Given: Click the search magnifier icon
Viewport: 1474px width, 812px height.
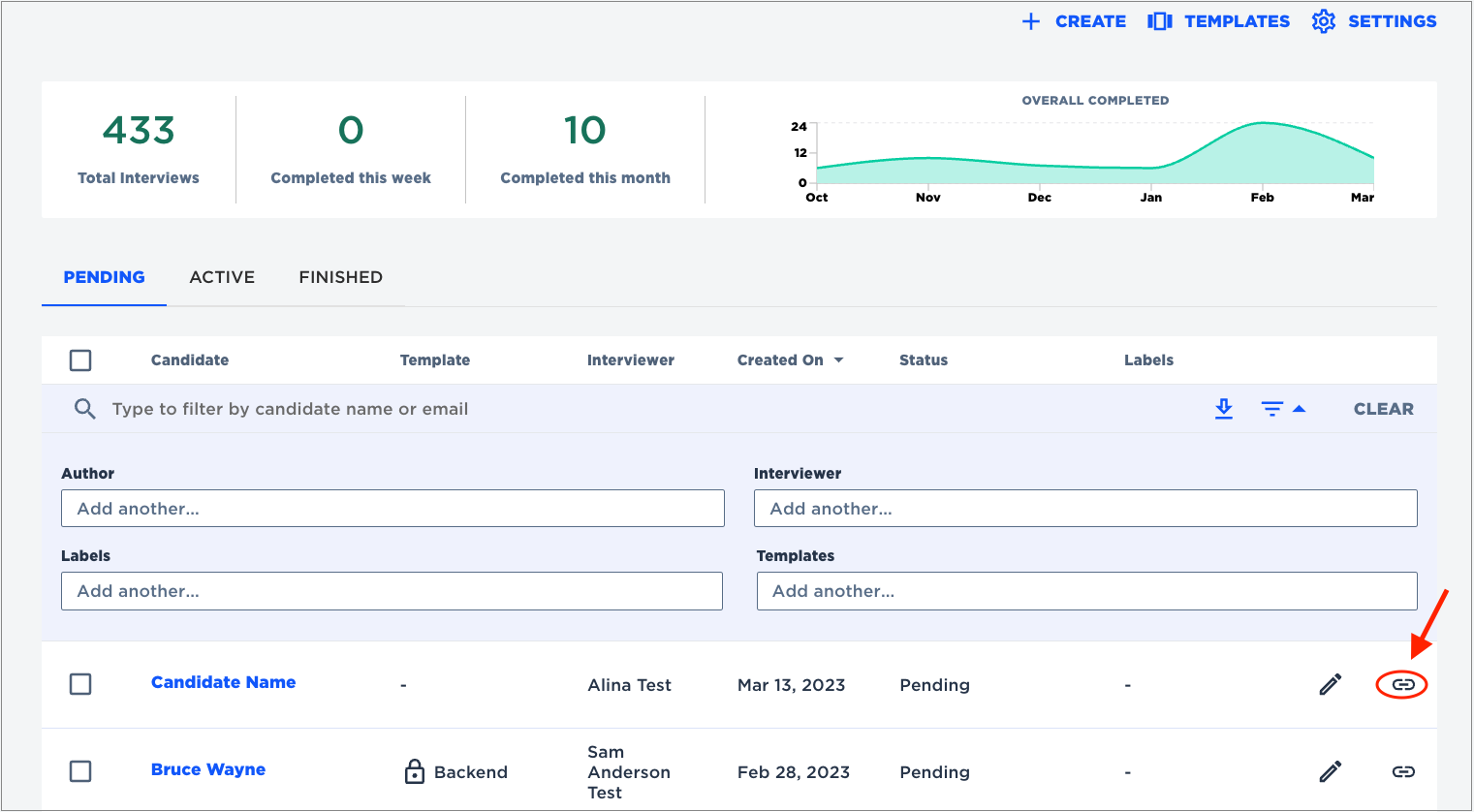Looking at the screenshot, I should click(85, 409).
